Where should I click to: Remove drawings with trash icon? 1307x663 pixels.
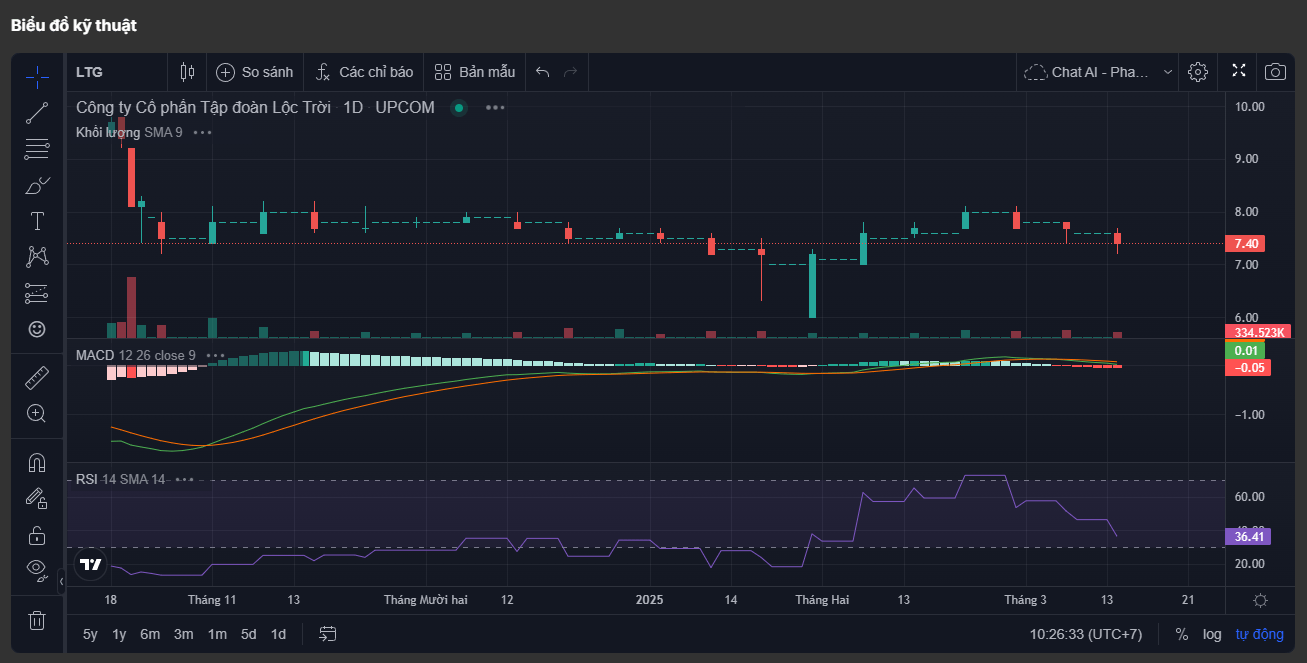[x=37, y=620]
